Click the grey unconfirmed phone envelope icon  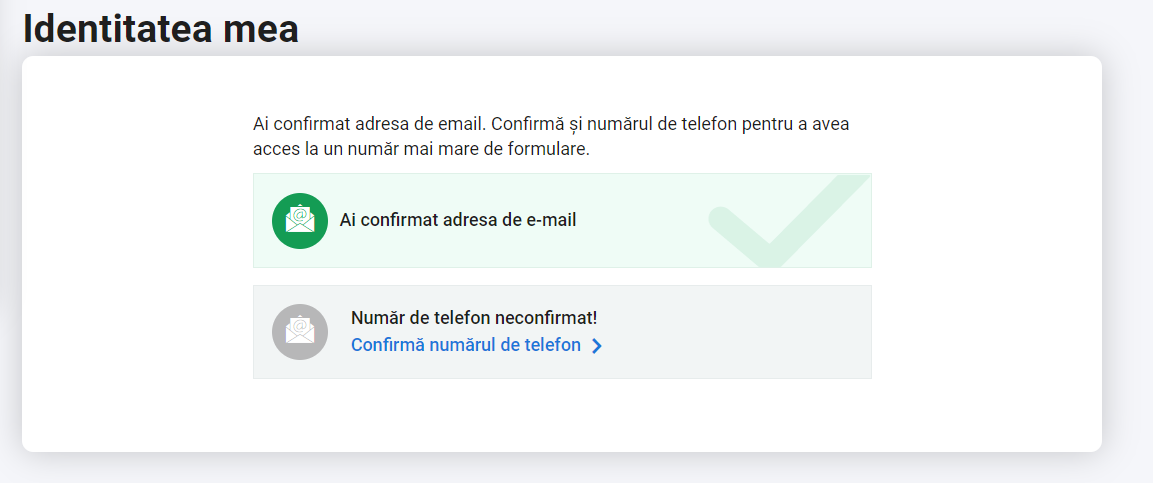[x=300, y=332]
